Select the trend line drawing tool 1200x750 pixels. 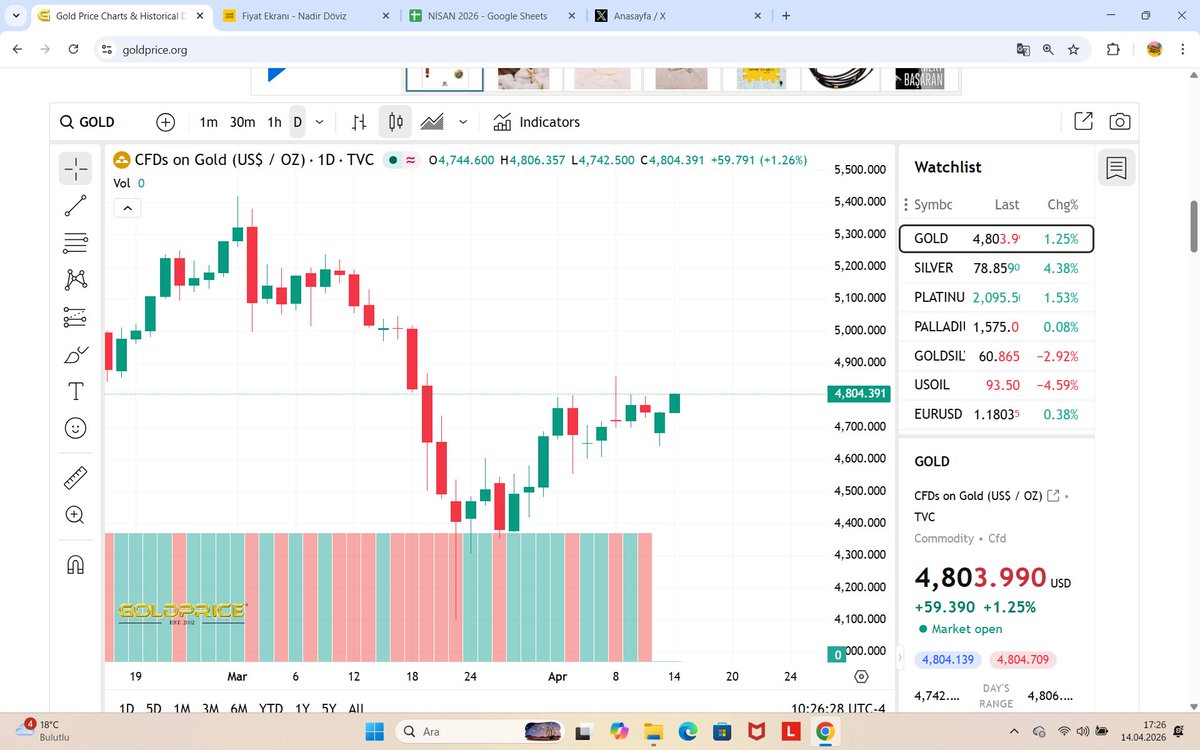pyautogui.click(x=76, y=206)
